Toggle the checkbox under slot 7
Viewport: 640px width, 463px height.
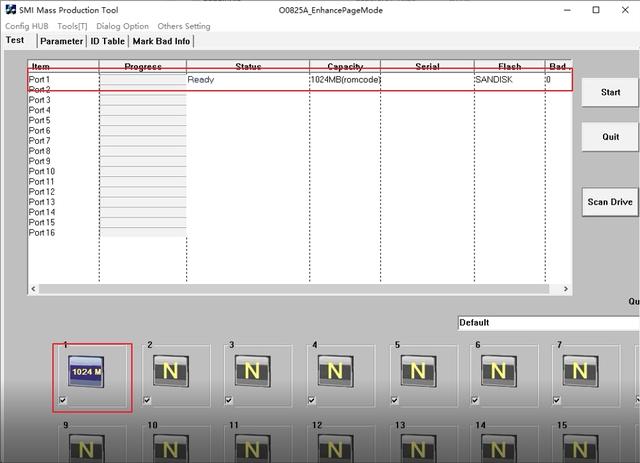(557, 400)
